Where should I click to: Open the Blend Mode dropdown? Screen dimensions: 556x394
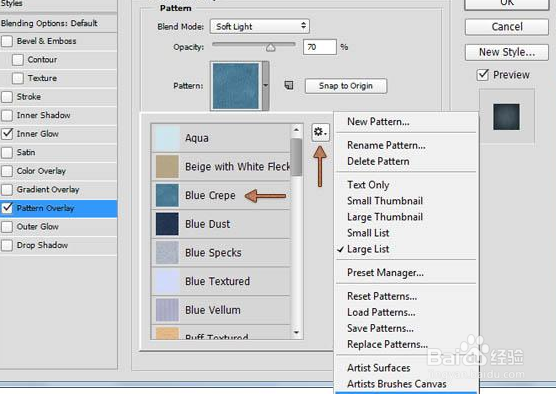point(260,26)
